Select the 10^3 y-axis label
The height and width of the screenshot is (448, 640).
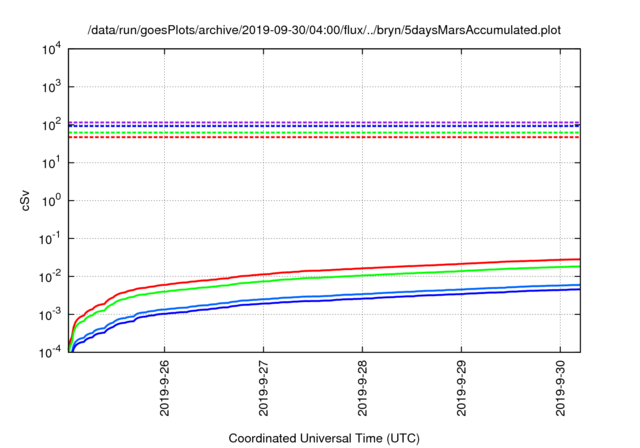tap(52, 87)
